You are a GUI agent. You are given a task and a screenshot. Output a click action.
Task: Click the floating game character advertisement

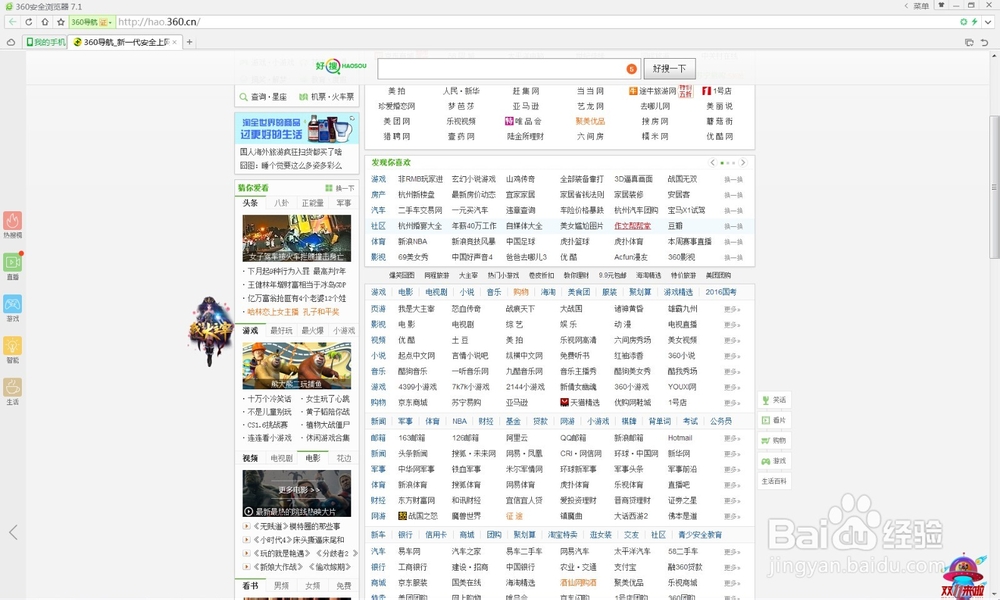pyautogui.click(x=210, y=330)
